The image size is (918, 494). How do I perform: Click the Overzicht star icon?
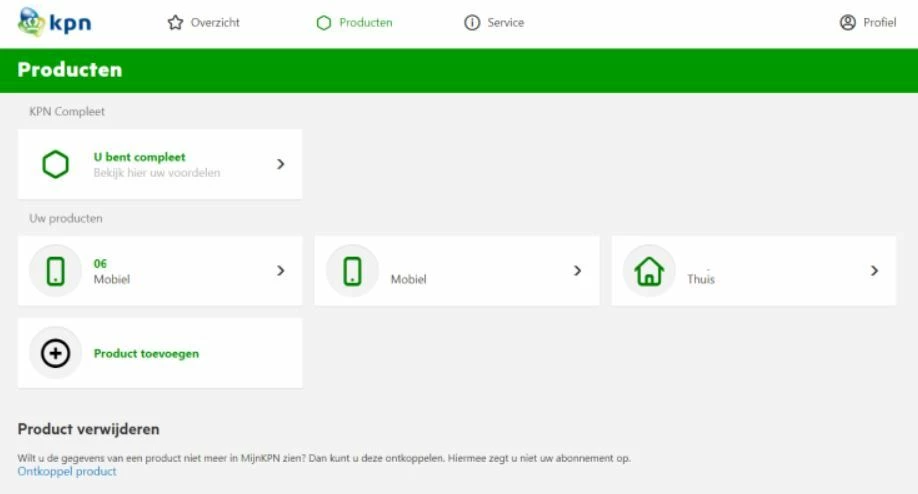pyautogui.click(x=175, y=23)
